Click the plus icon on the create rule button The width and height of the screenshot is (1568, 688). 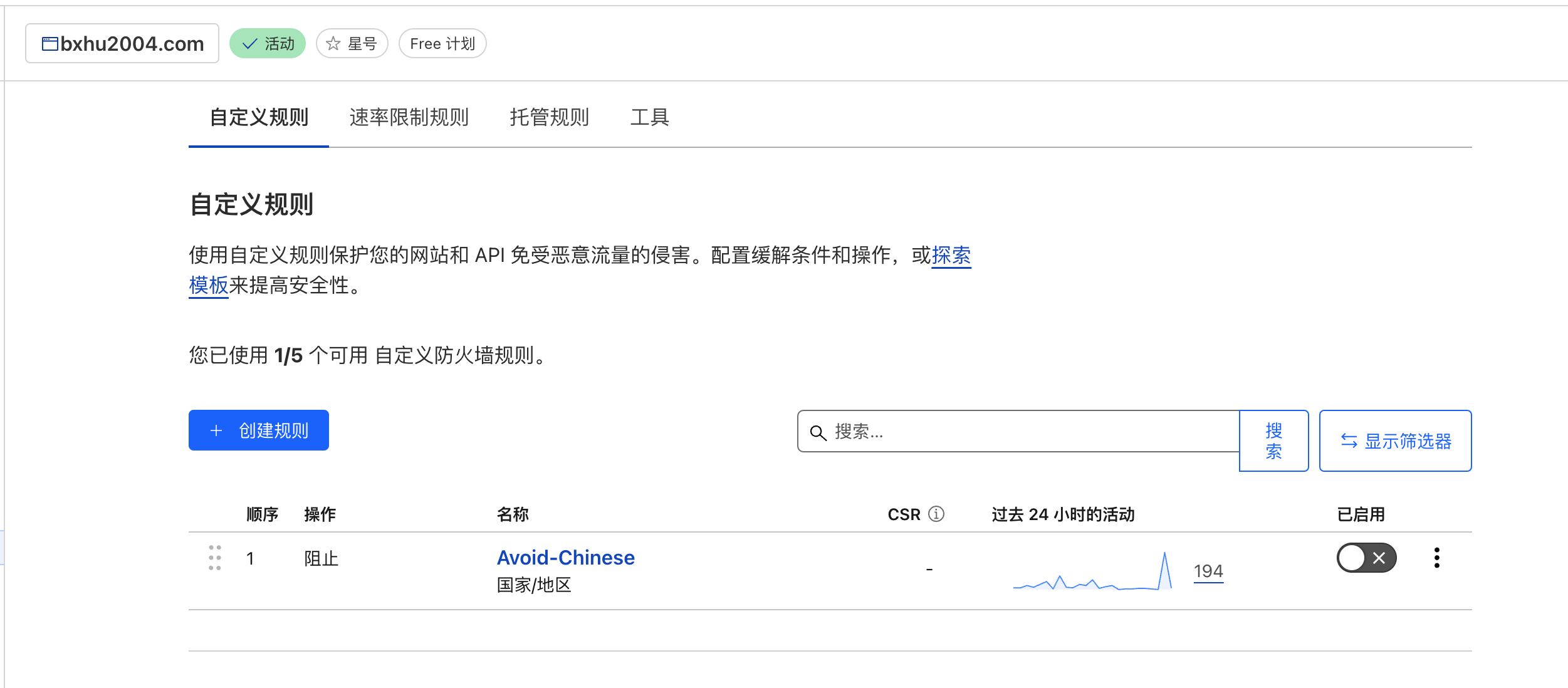coord(216,430)
